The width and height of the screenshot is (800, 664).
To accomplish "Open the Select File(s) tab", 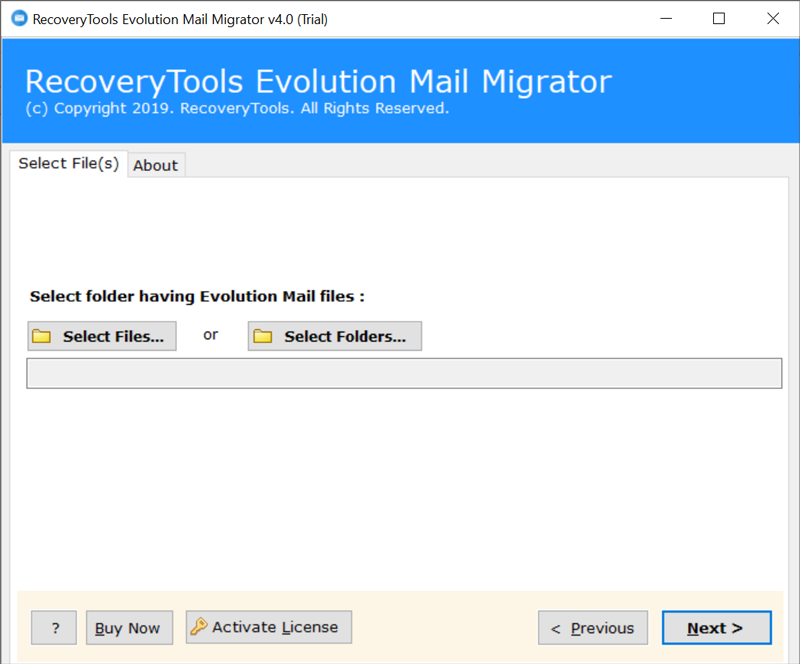I will point(68,163).
